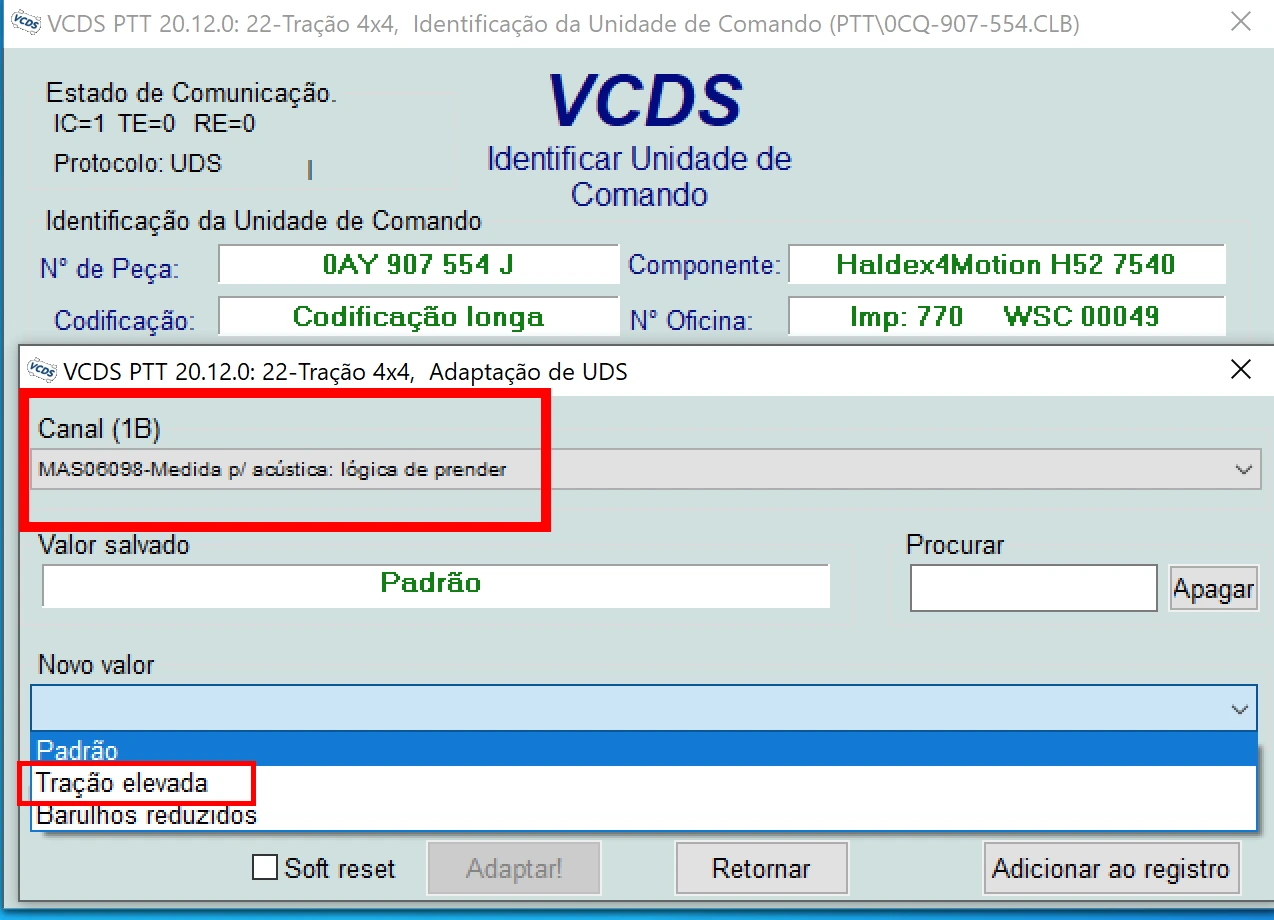Choose Tração elevada from the list
Viewport: 1274px width, 920px height.
122,783
